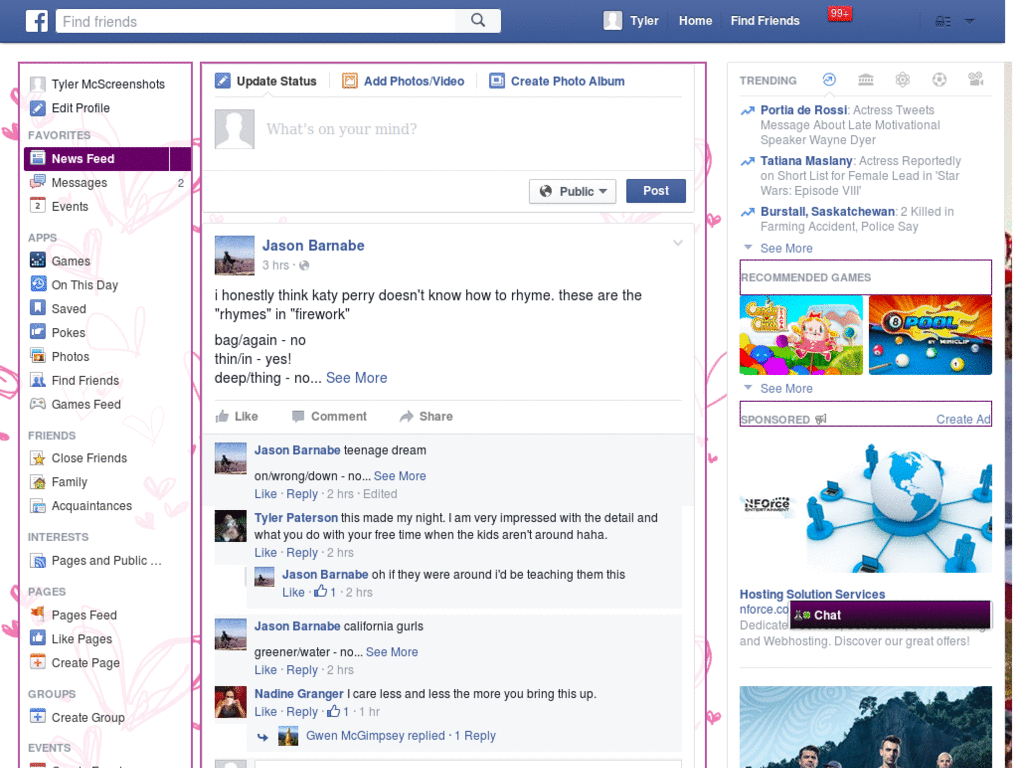Click the Facebook logo icon
This screenshot has height=768, width=1024.
coord(37,21)
